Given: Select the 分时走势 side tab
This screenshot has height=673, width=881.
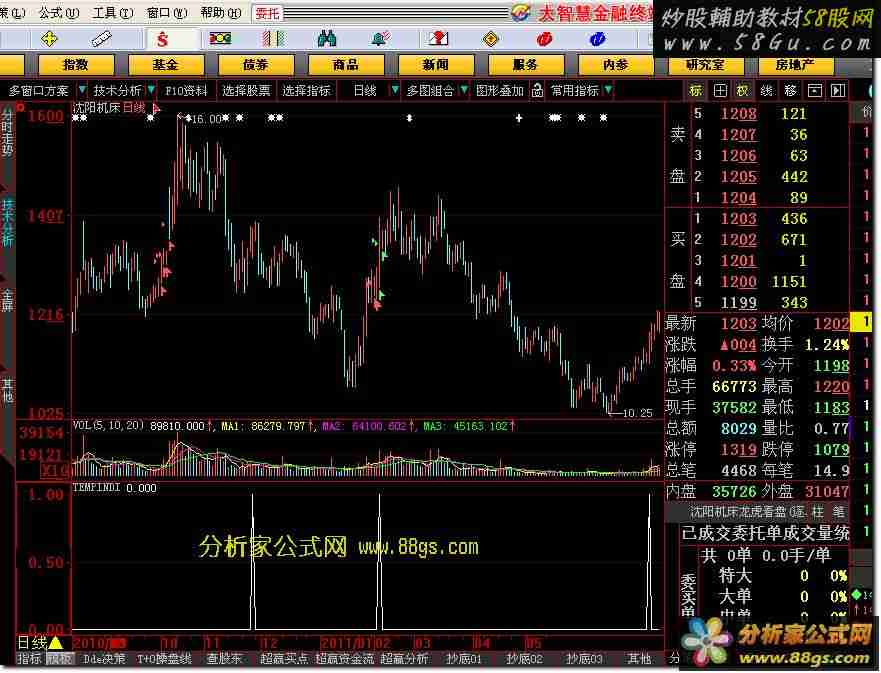Looking at the screenshot, I should pyautogui.click(x=7, y=132).
